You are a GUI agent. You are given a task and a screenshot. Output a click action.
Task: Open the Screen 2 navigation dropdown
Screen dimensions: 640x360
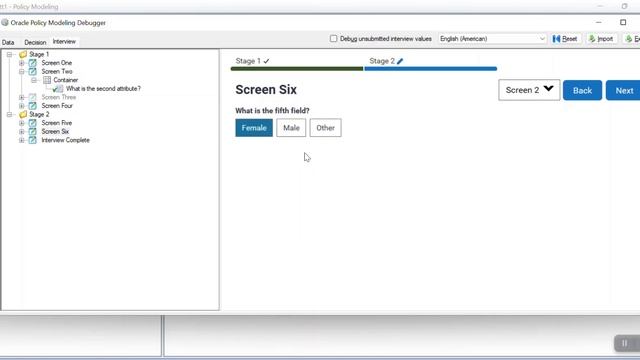529,90
